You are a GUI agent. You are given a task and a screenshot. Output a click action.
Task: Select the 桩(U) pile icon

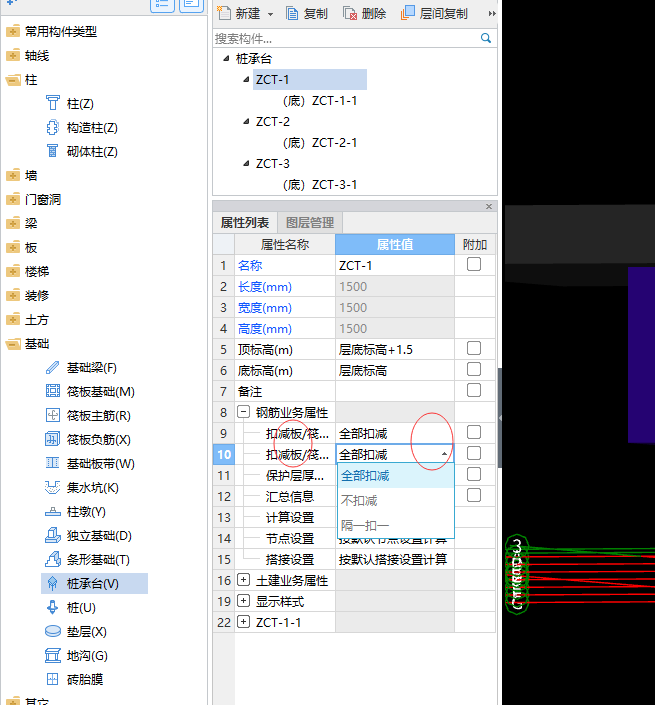pos(53,607)
